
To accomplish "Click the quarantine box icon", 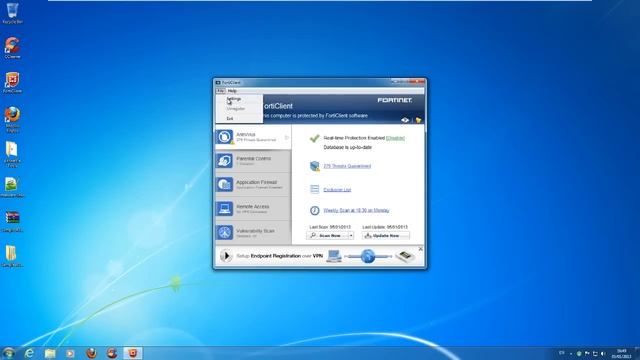I will [314, 166].
